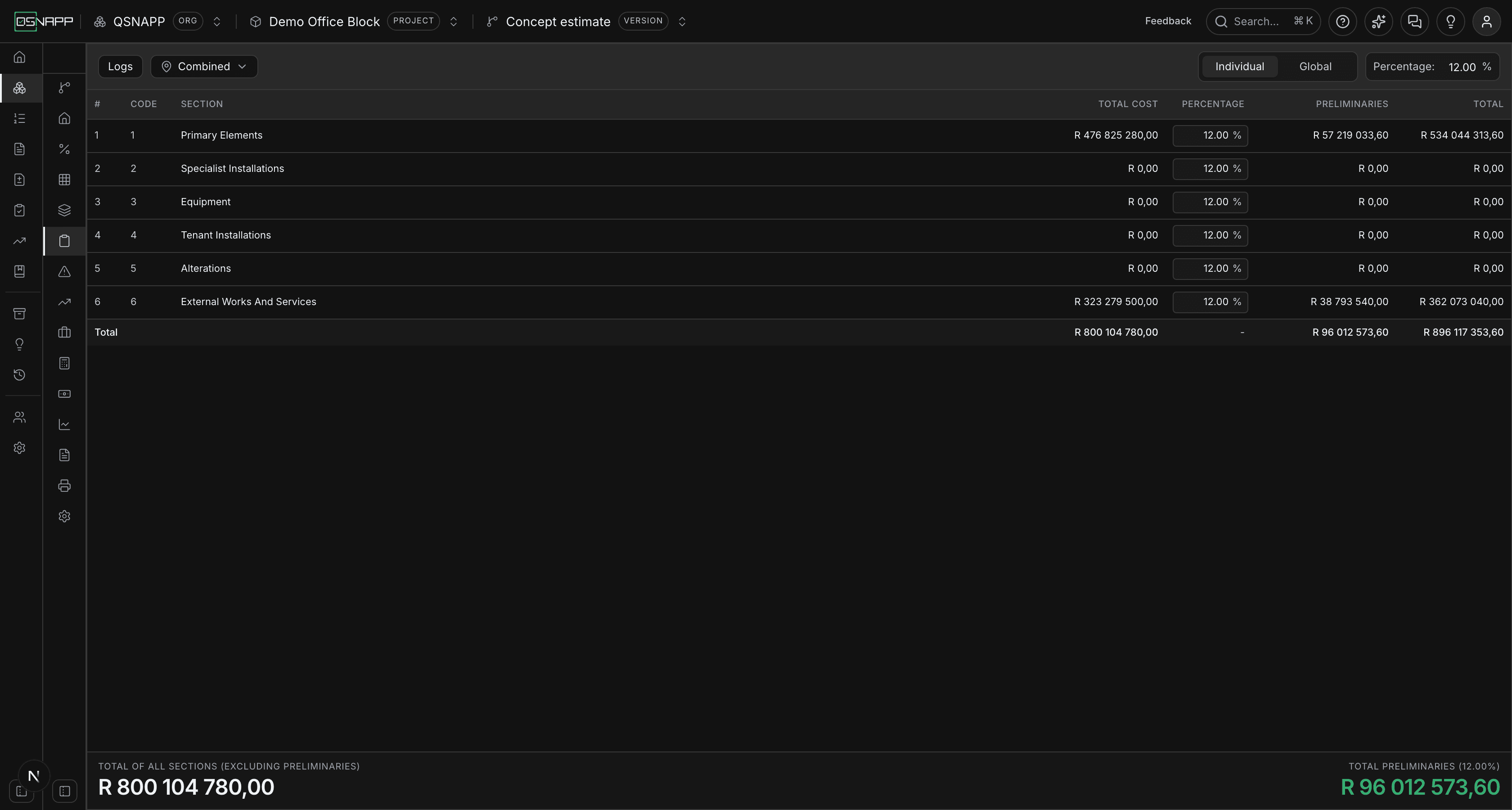Edit the global Percentage field value
1512x810 pixels.
1462,67
